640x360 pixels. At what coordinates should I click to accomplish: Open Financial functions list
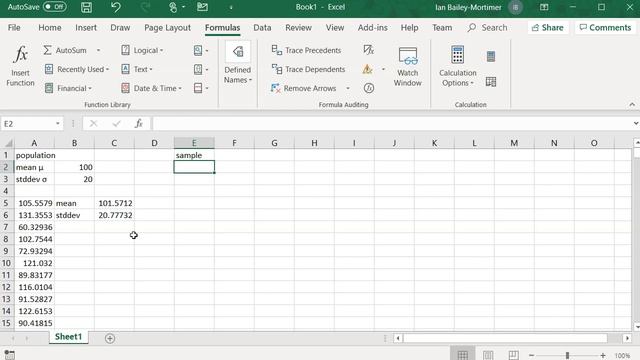[68, 88]
